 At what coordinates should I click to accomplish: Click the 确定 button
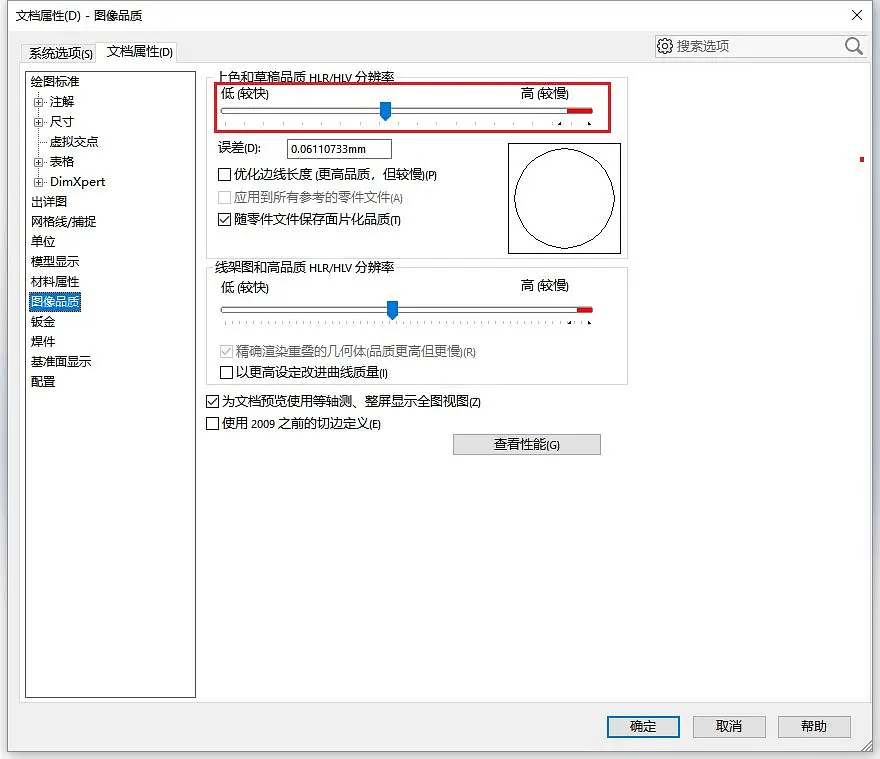click(x=643, y=726)
